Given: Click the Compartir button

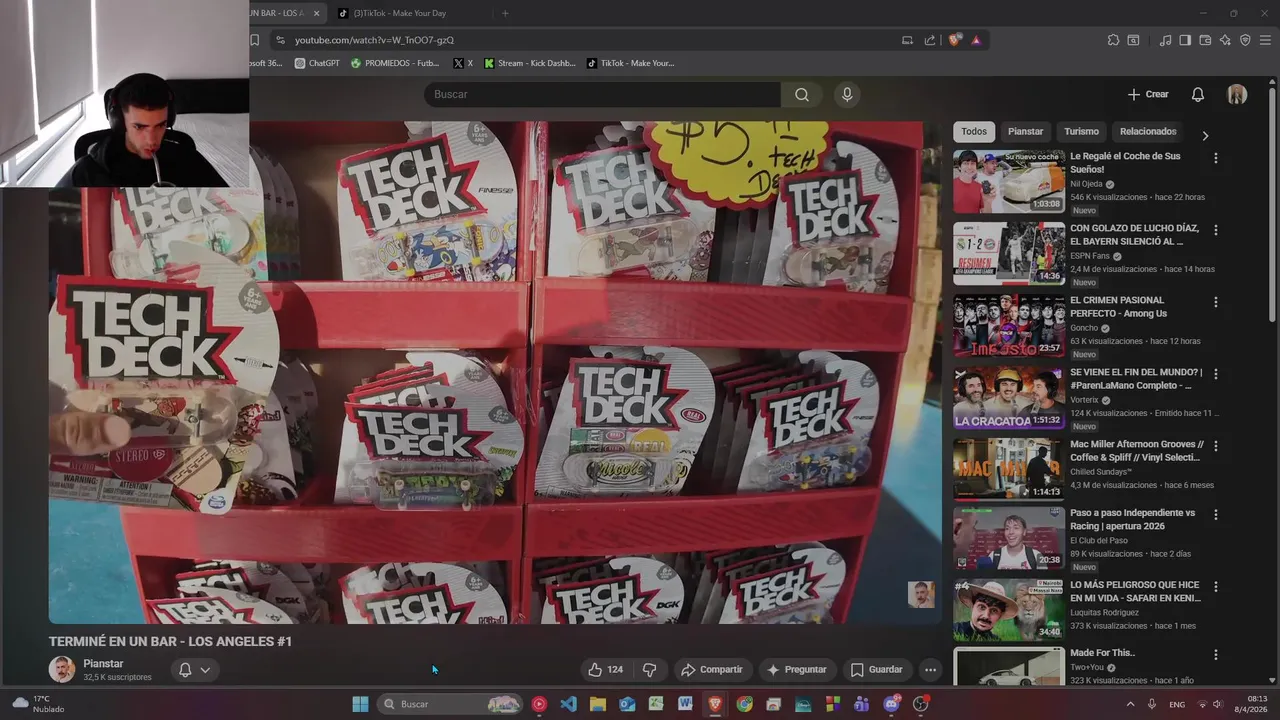Looking at the screenshot, I should point(711,670).
